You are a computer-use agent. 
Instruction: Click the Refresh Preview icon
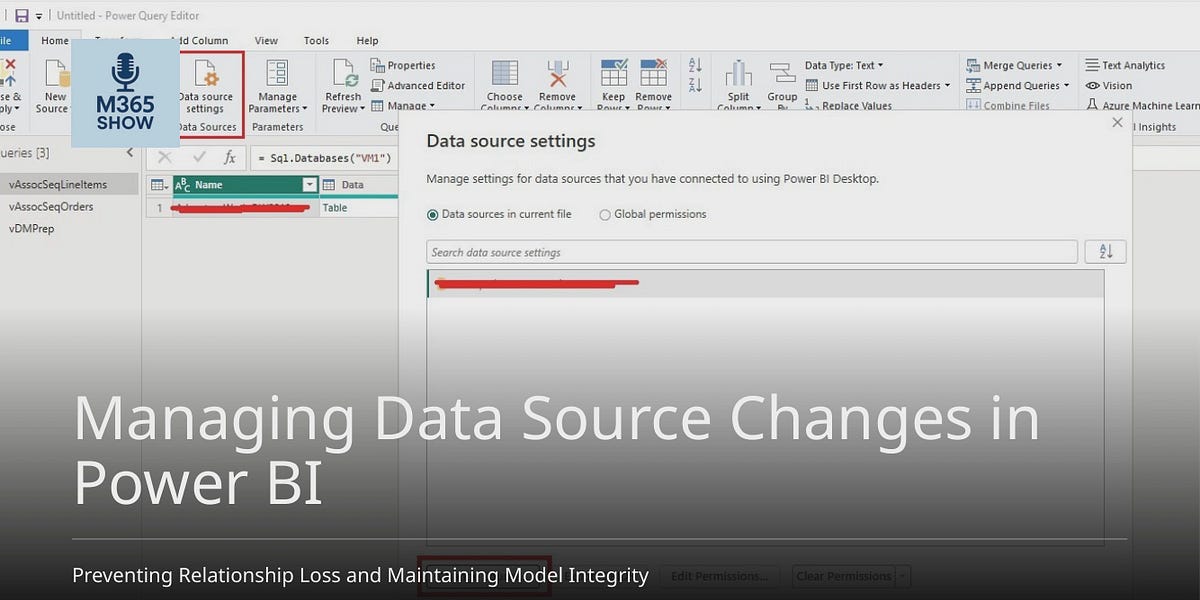(344, 75)
